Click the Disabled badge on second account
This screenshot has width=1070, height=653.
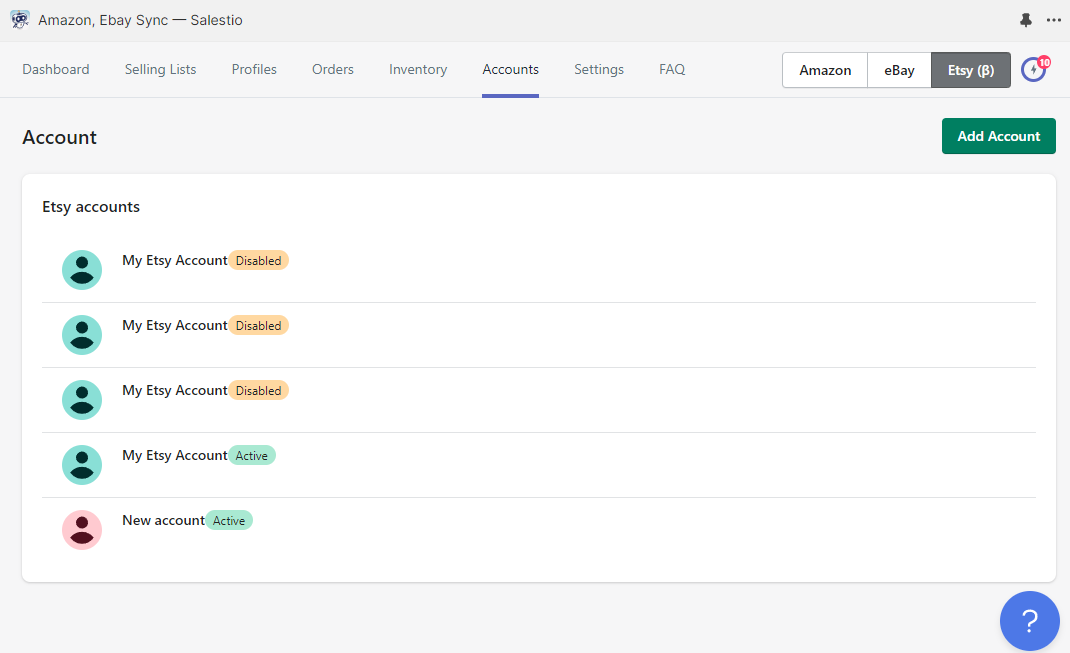[x=258, y=325]
